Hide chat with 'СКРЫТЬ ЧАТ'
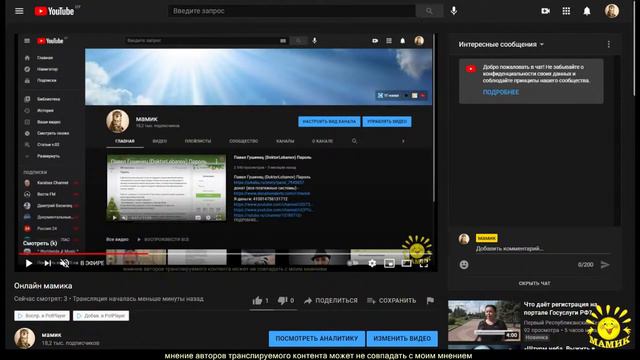640x360 pixels. pos(534,283)
